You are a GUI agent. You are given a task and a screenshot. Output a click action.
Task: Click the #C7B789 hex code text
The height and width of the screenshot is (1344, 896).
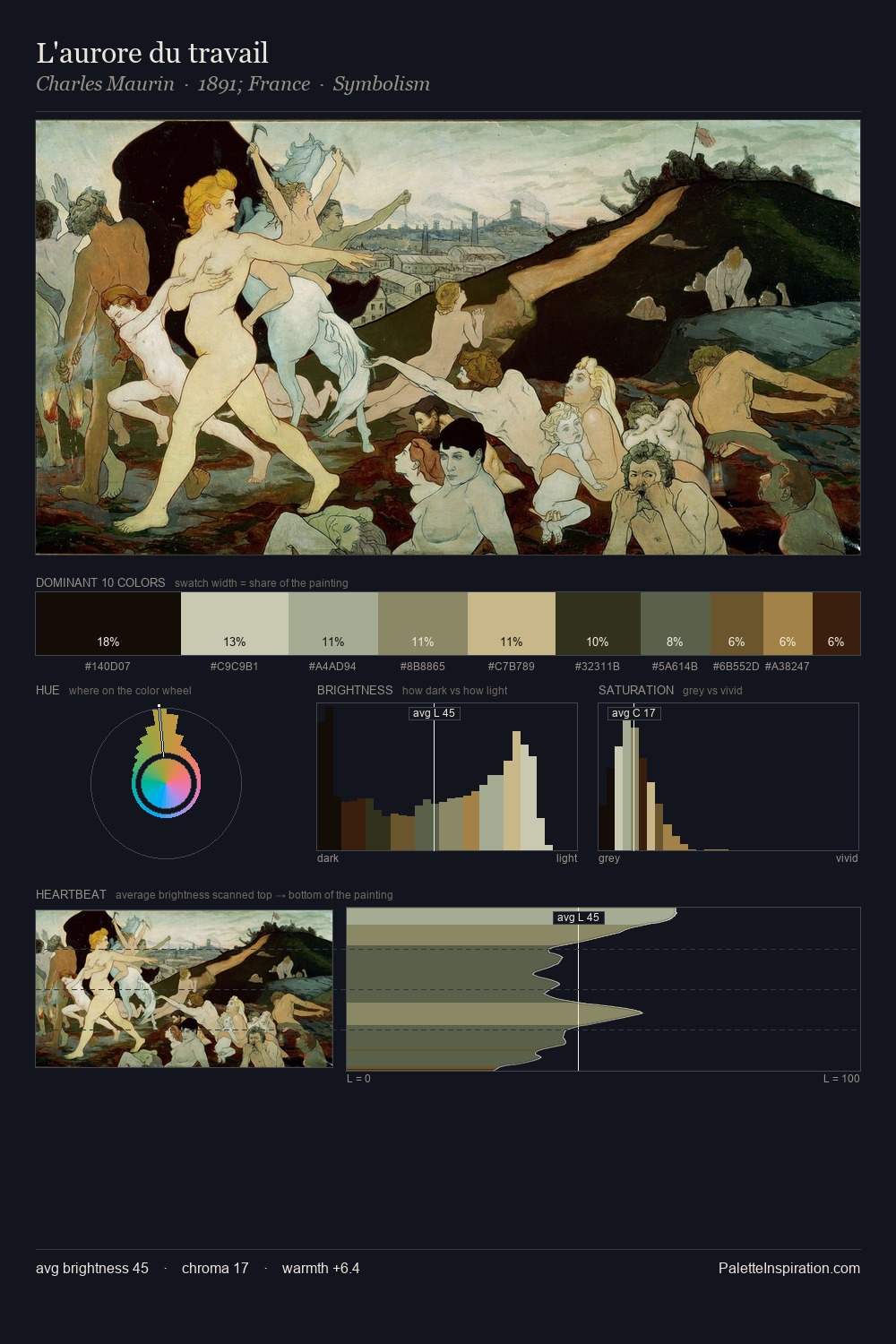(511, 667)
